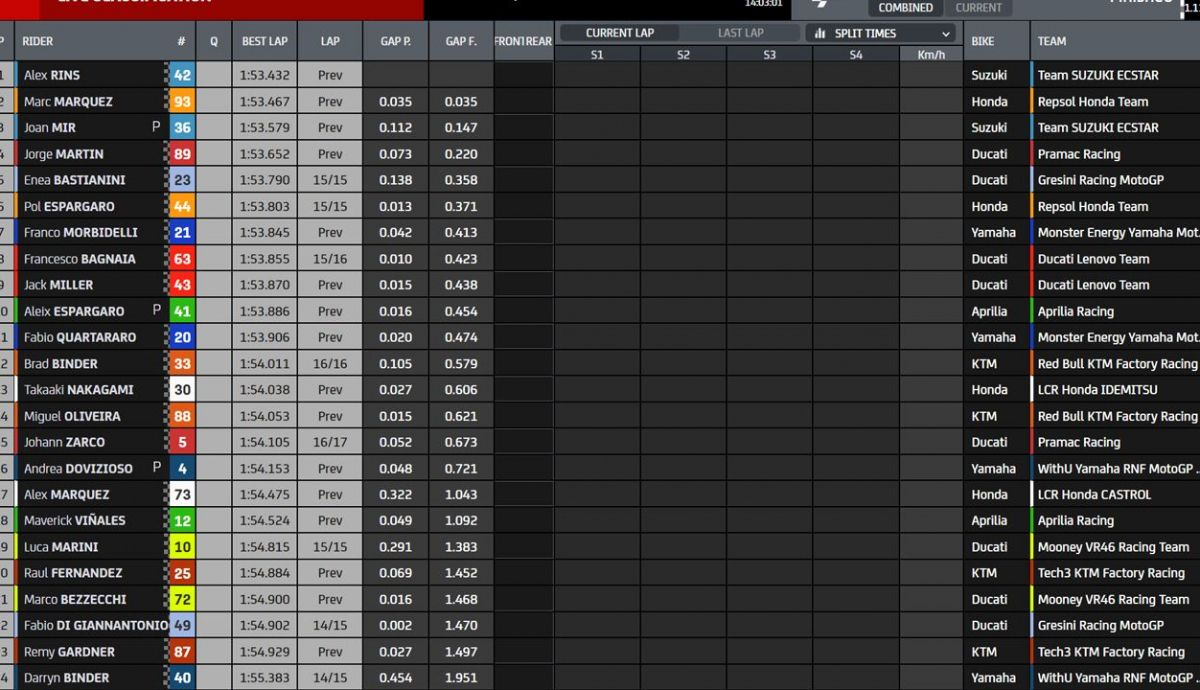The width and height of the screenshot is (1200, 690).
Task: Click the bar chart icon beside SPLIT TIMES
Action: coord(820,33)
